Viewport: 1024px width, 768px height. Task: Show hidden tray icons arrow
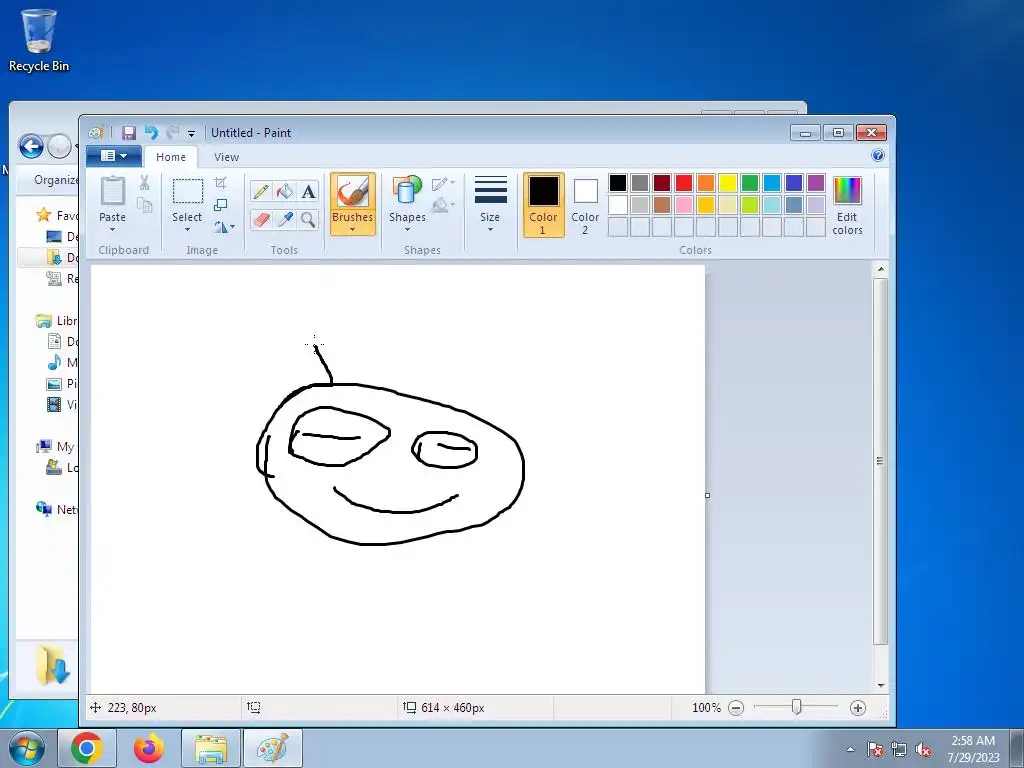click(x=850, y=750)
